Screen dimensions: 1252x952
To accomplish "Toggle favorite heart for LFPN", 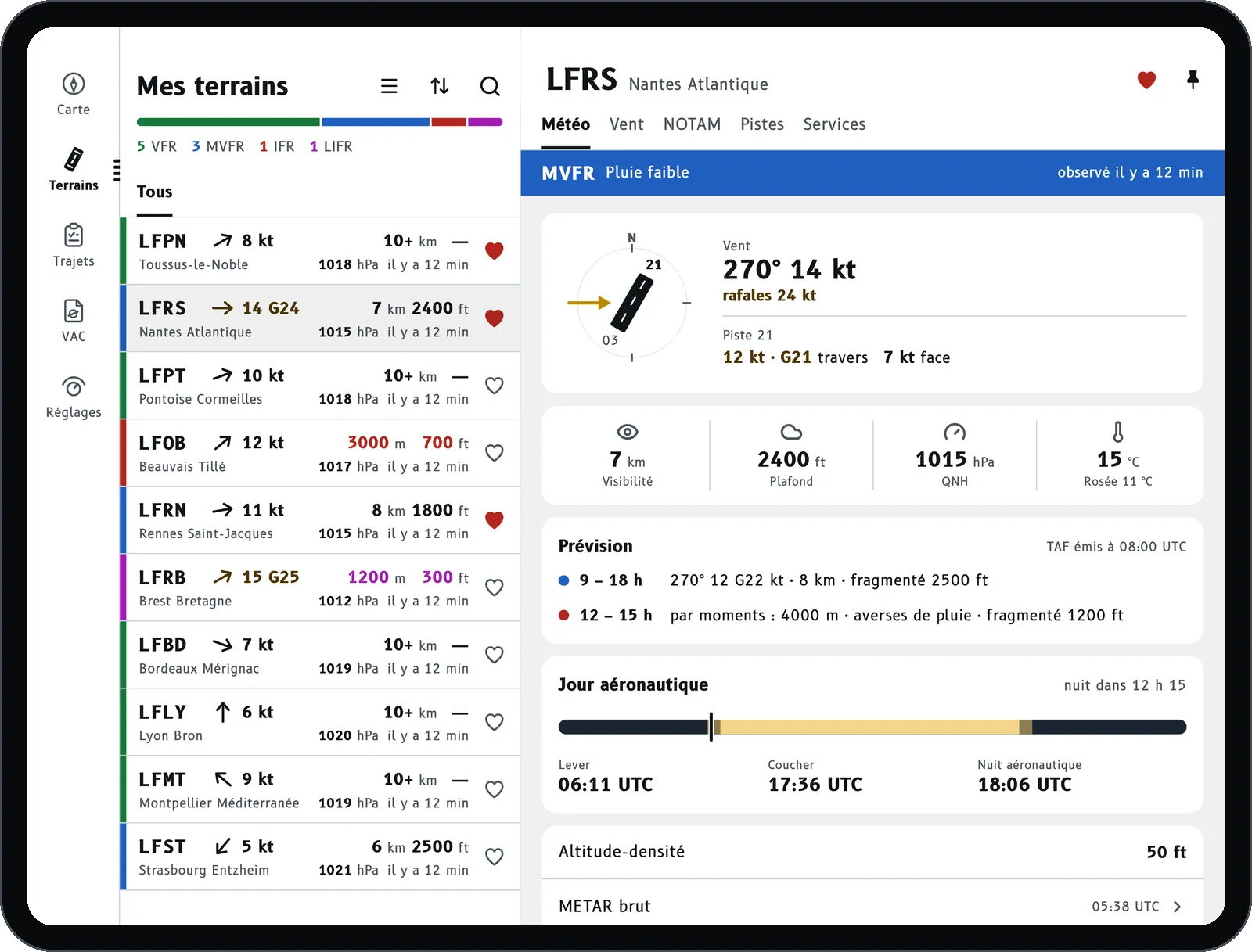I will 494,251.
